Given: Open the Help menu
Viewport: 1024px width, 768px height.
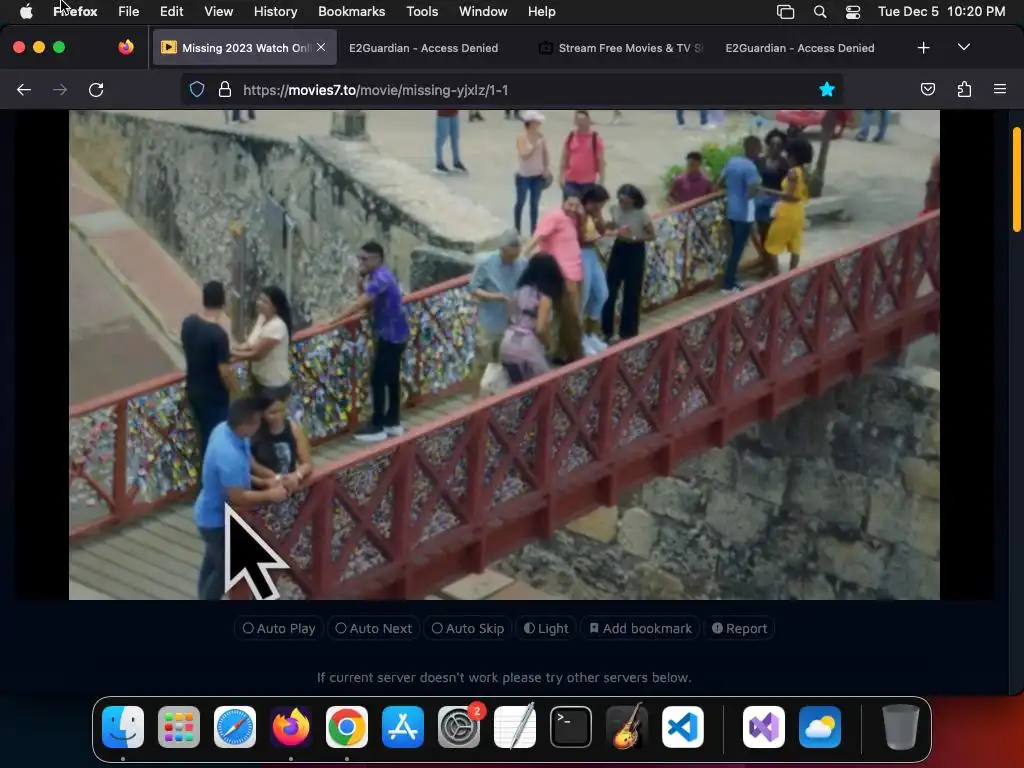Looking at the screenshot, I should coord(541,12).
